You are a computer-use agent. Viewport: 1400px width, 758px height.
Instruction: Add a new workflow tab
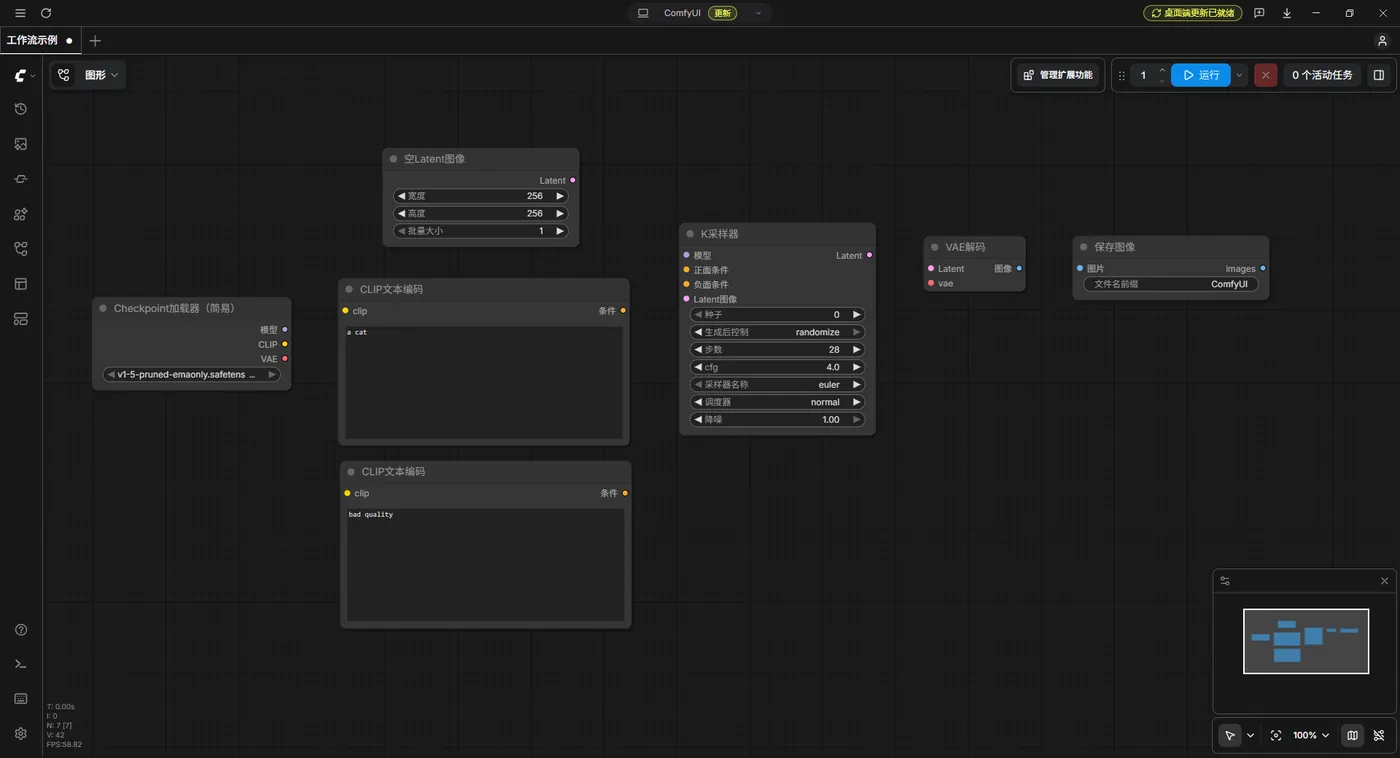(x=95, y=41)
